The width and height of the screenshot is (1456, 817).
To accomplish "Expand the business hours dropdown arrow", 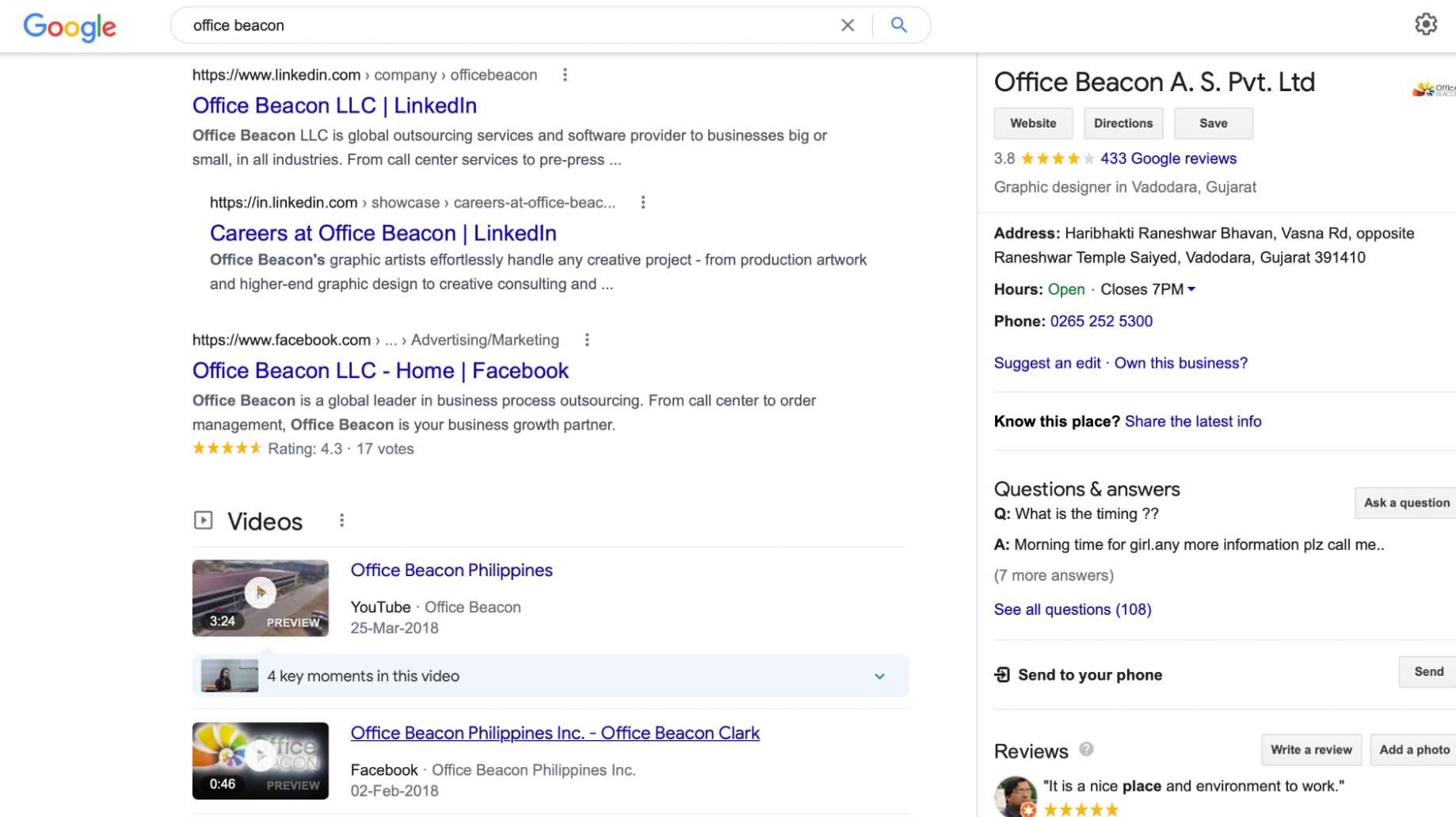I will pos(1191,290).
